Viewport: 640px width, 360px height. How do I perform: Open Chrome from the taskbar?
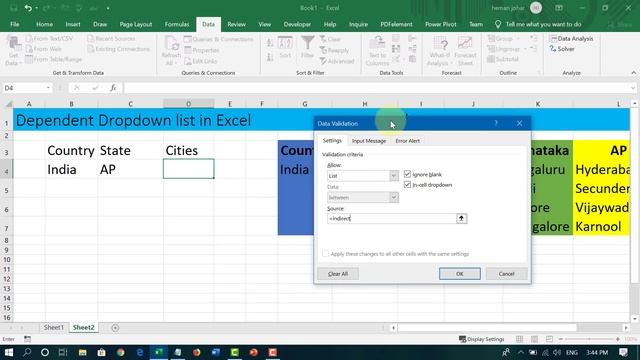click(x=121, y=352)
